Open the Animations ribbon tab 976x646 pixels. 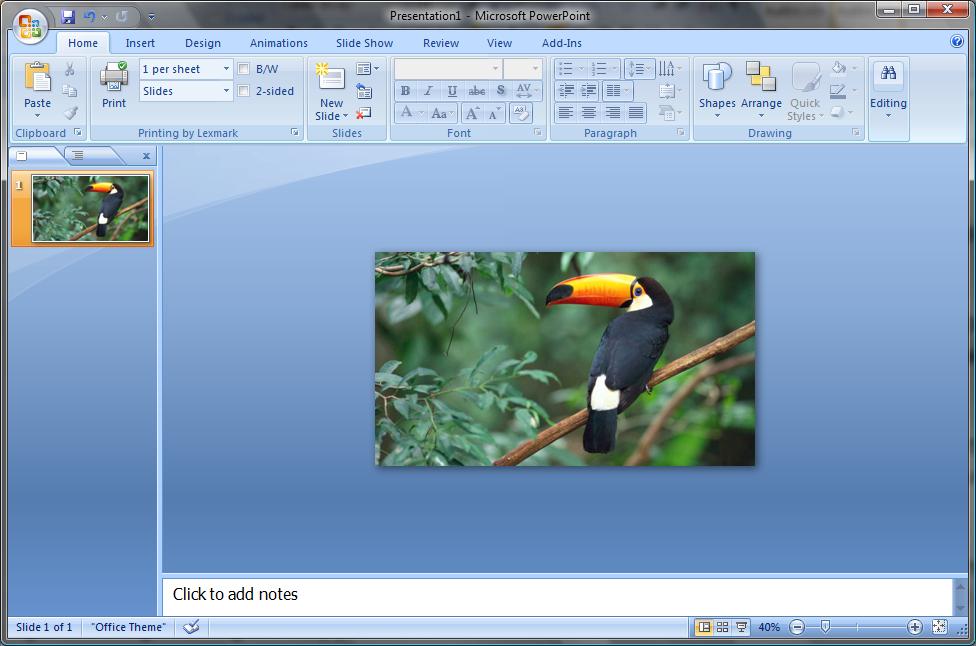pyautogui.click(x=279, y=43)
